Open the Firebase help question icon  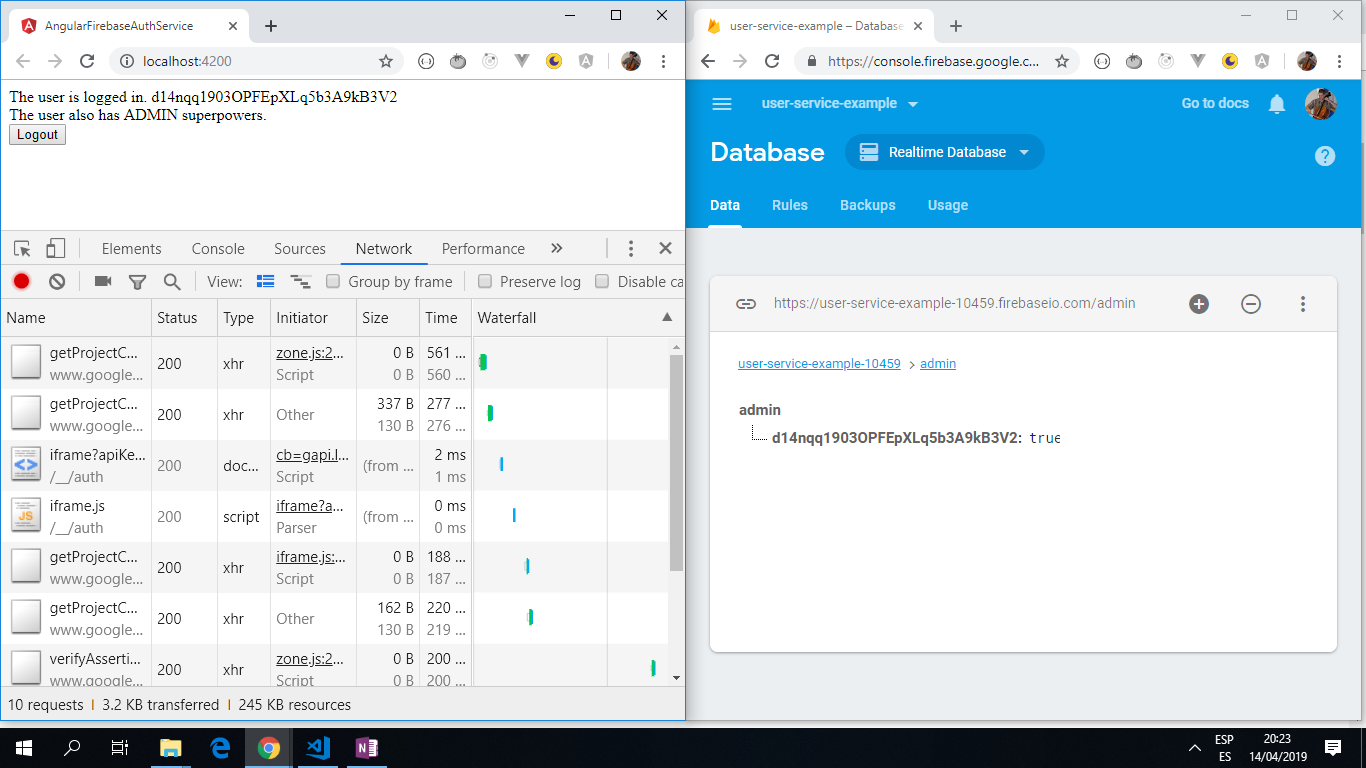click(x=1325, y=156)
